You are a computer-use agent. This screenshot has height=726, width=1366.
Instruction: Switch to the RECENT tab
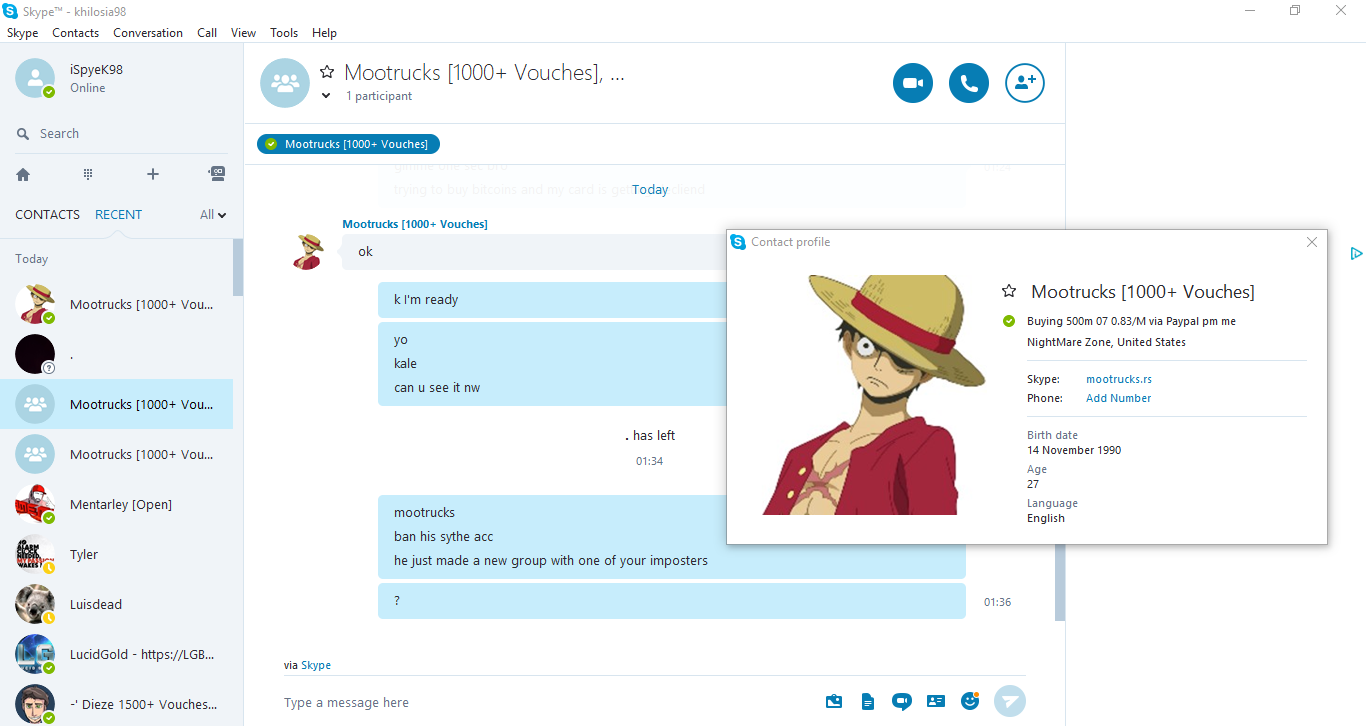(x=118, y=214)
